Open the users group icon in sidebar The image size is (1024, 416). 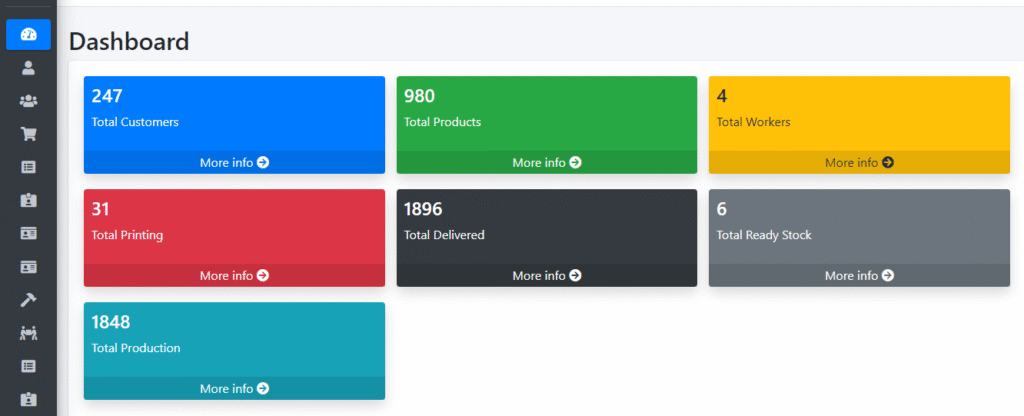29,101
